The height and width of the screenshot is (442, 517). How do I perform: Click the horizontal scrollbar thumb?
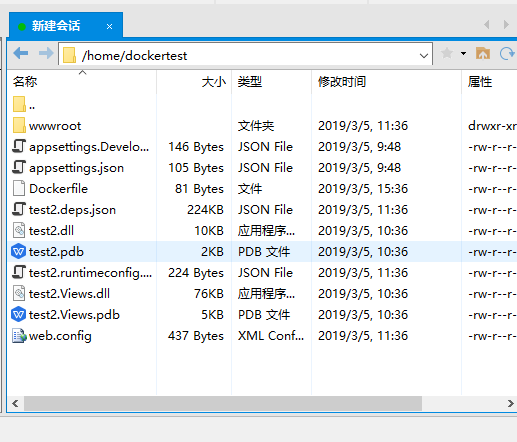tap(223, 404)
